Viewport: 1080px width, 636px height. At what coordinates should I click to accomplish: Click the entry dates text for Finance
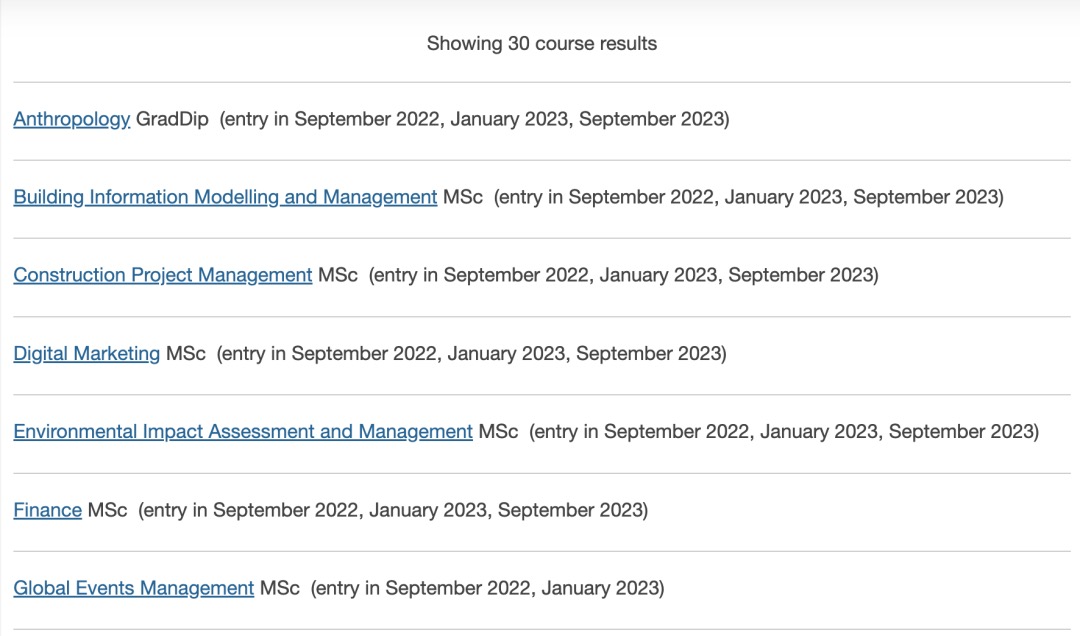[393, 510]
